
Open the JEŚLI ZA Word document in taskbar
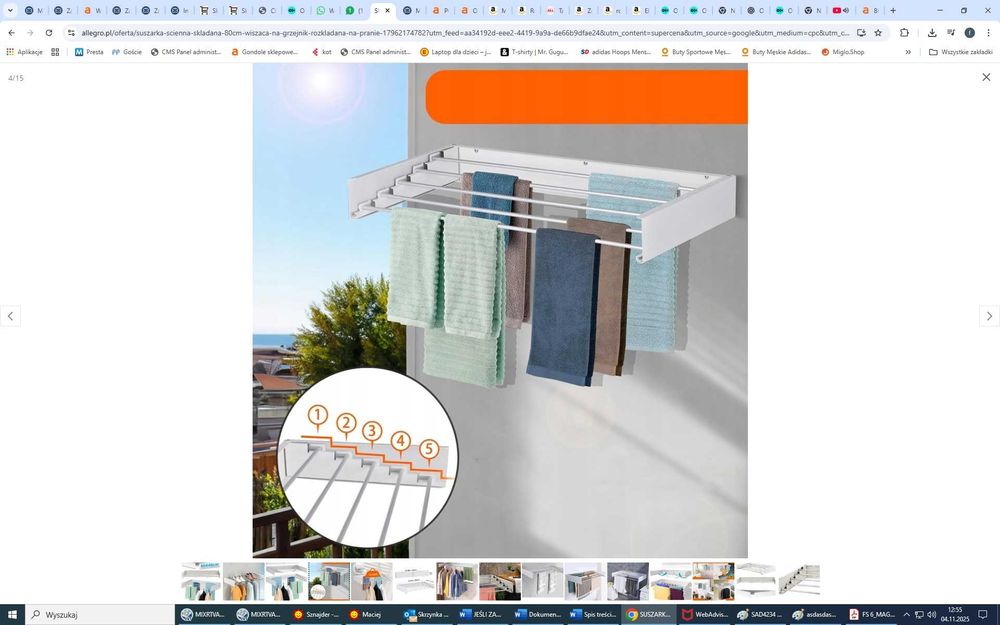tap(483, 615)
